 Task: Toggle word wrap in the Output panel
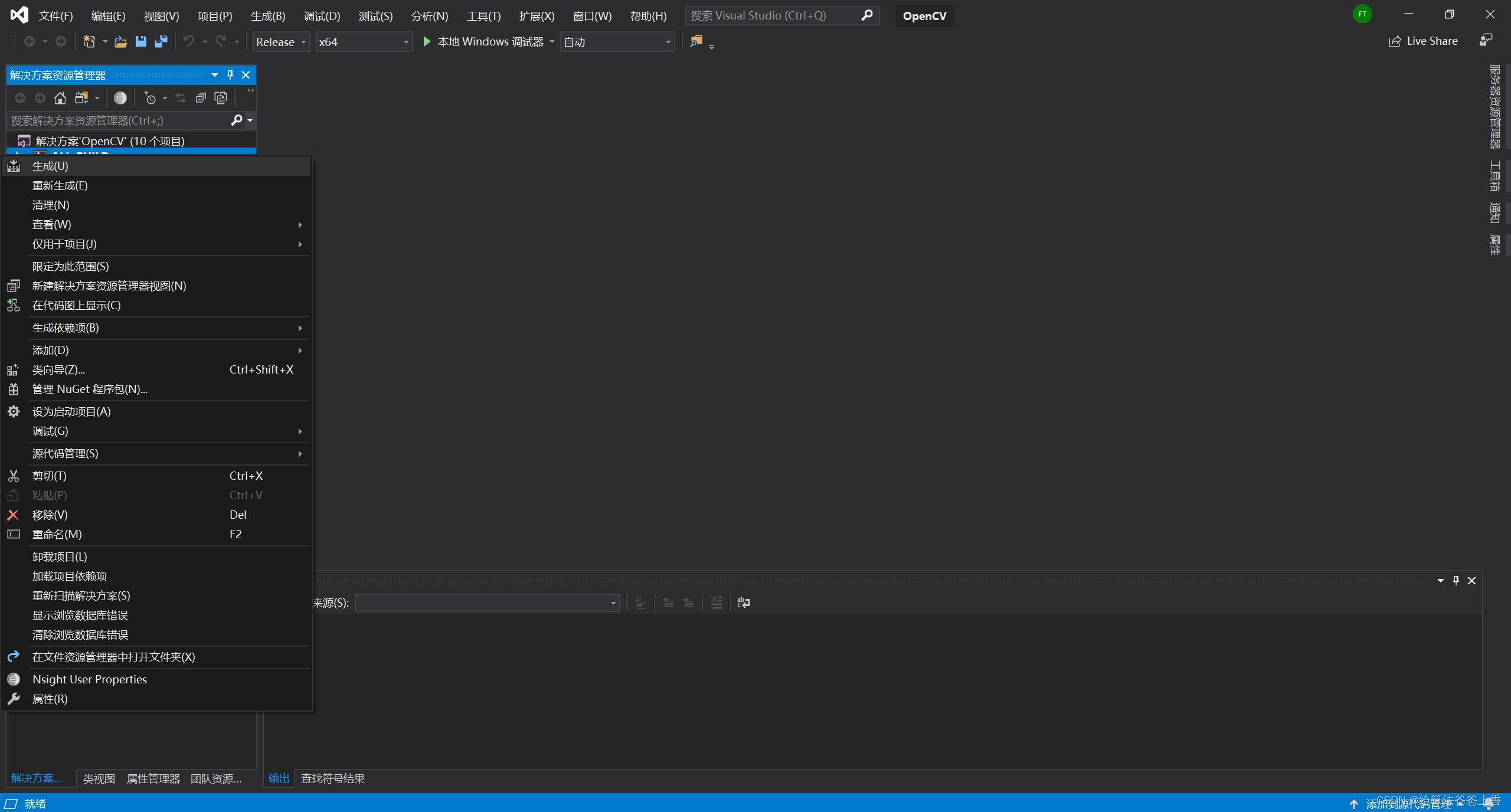744,603
